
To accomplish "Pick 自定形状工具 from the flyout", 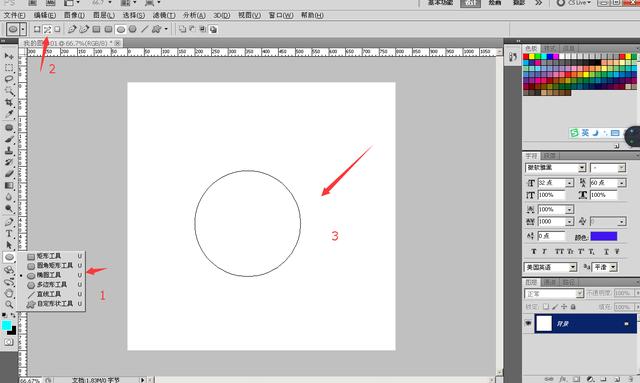I will pos(52,304).
